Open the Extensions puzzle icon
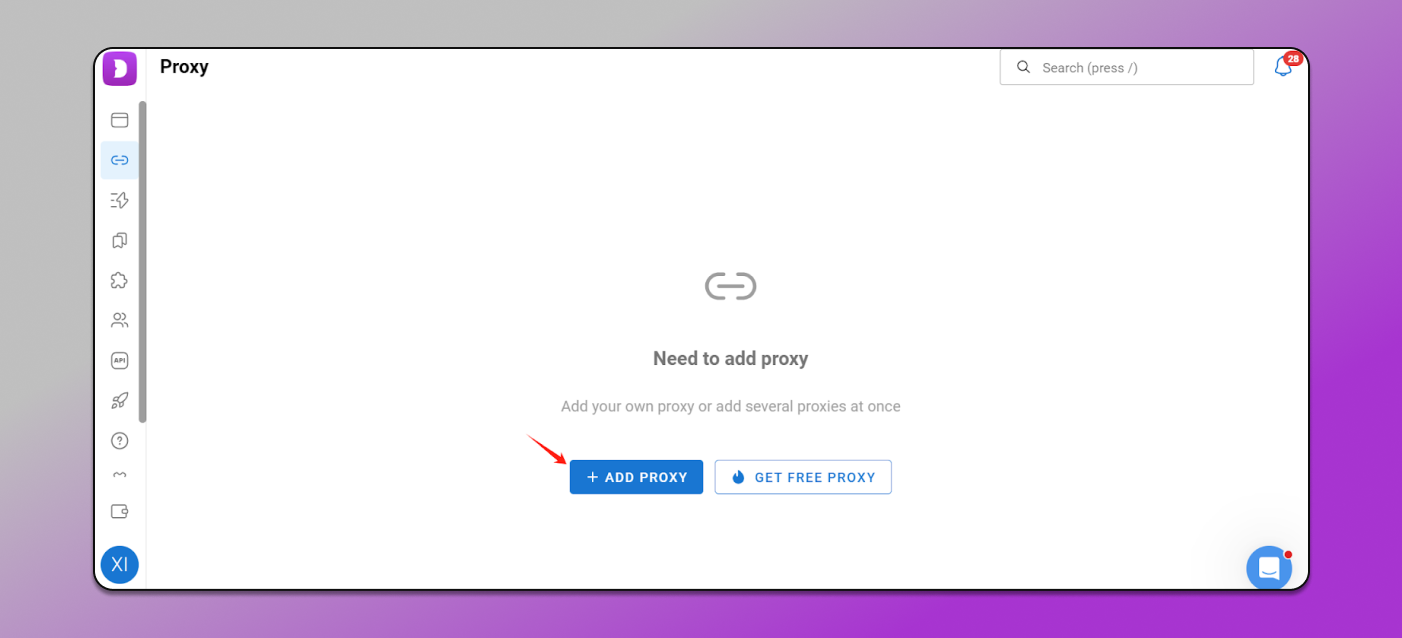The height and width of the screenshot is (638, 1402). coord(119,280)
